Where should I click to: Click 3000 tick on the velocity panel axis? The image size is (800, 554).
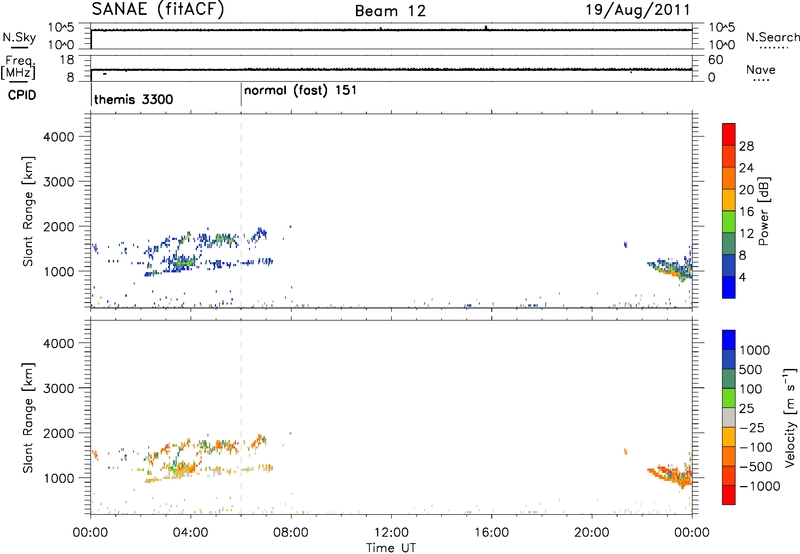(x=59, y=388)
